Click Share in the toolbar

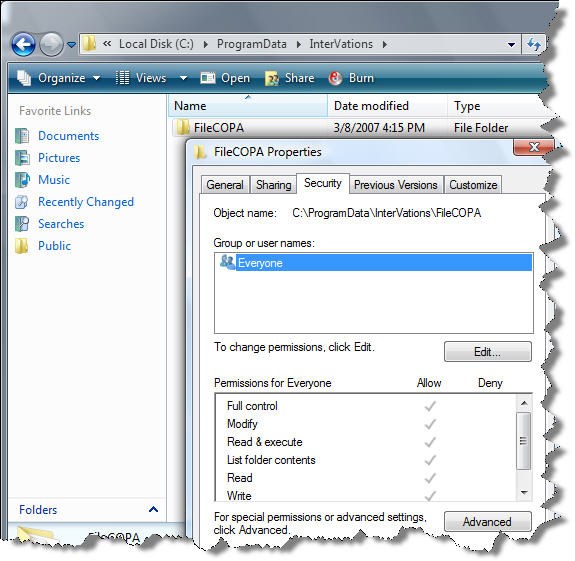(289, 78)
